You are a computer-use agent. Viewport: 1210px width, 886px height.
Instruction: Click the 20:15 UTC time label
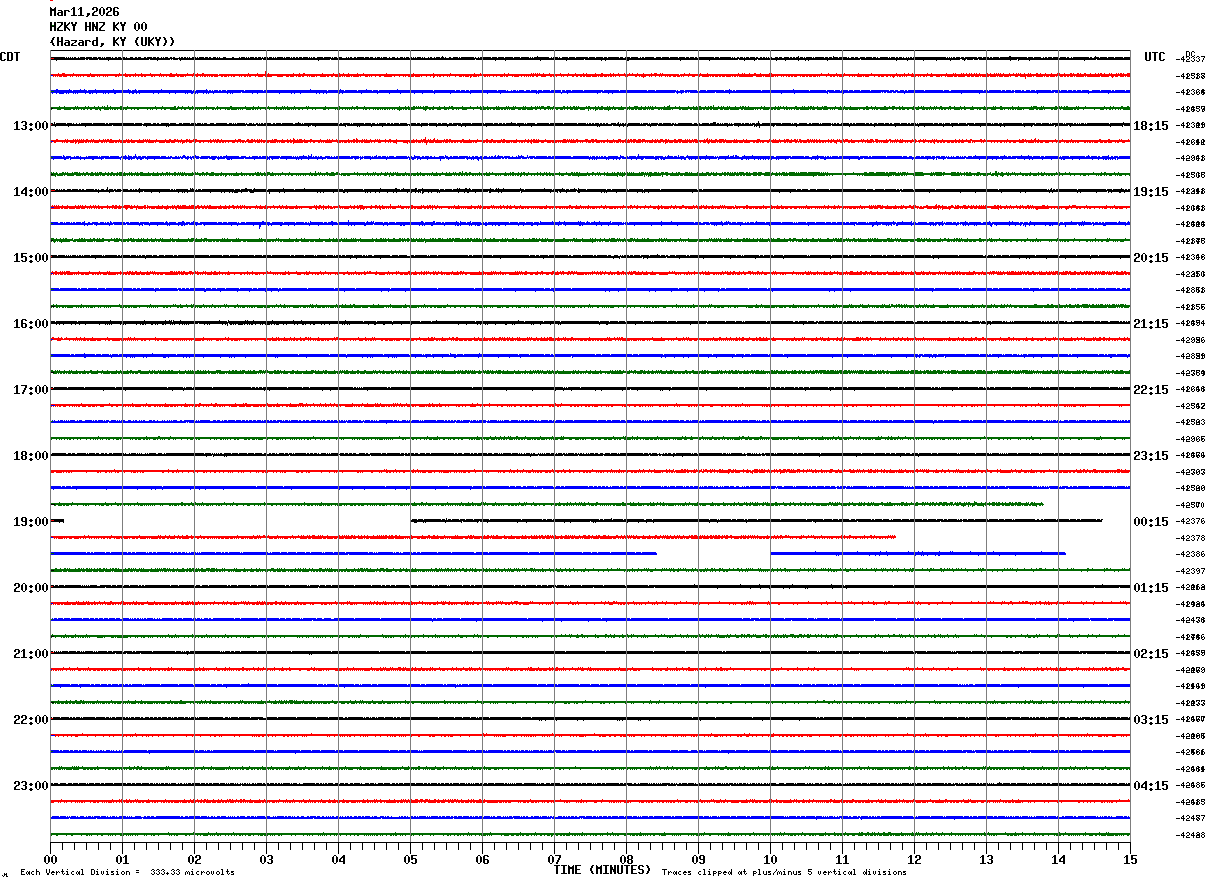pyautogui.click(x=1151, y=258)
